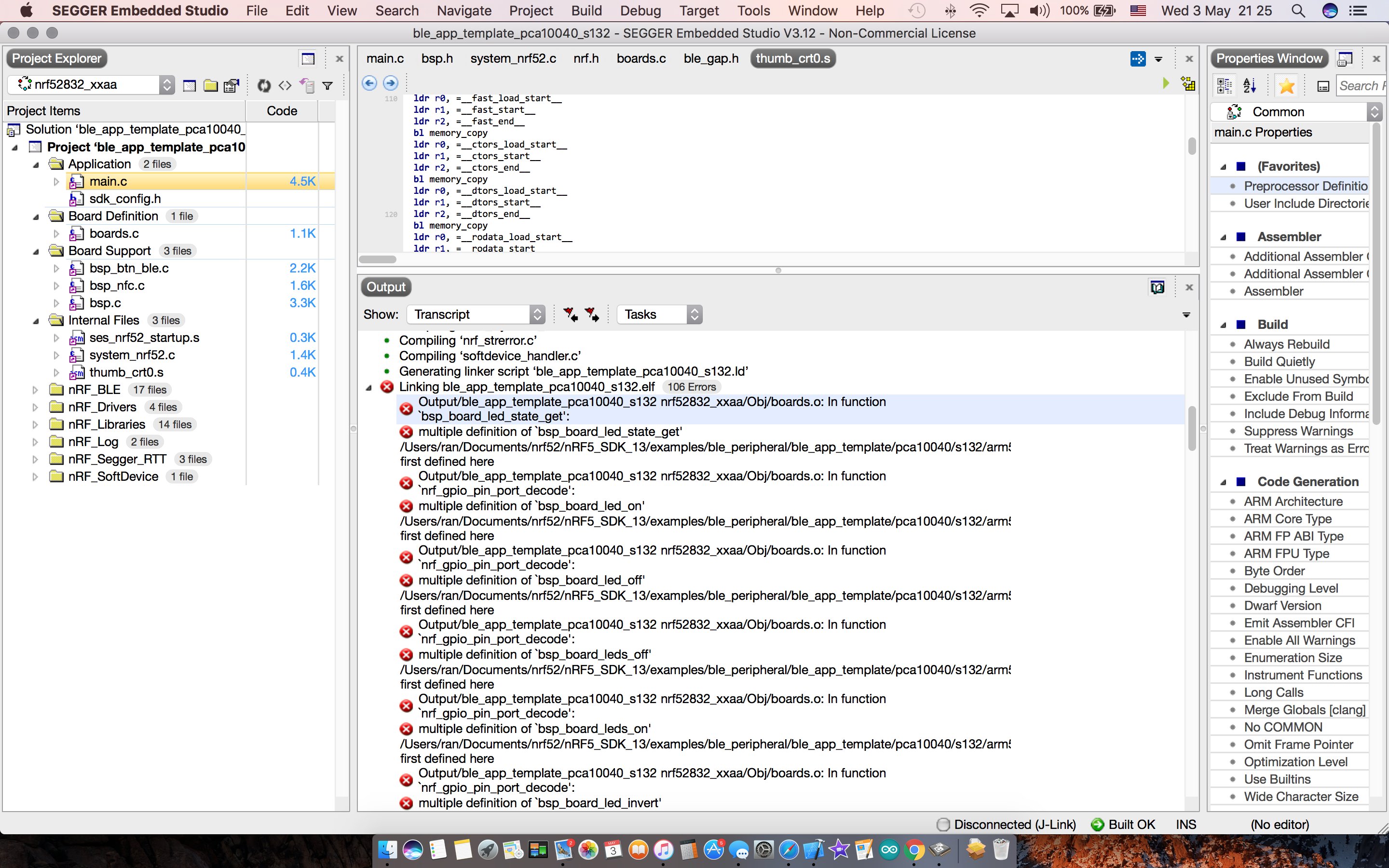
Task: Go to next error in Output toolbar
Action: tap(592, 314)
